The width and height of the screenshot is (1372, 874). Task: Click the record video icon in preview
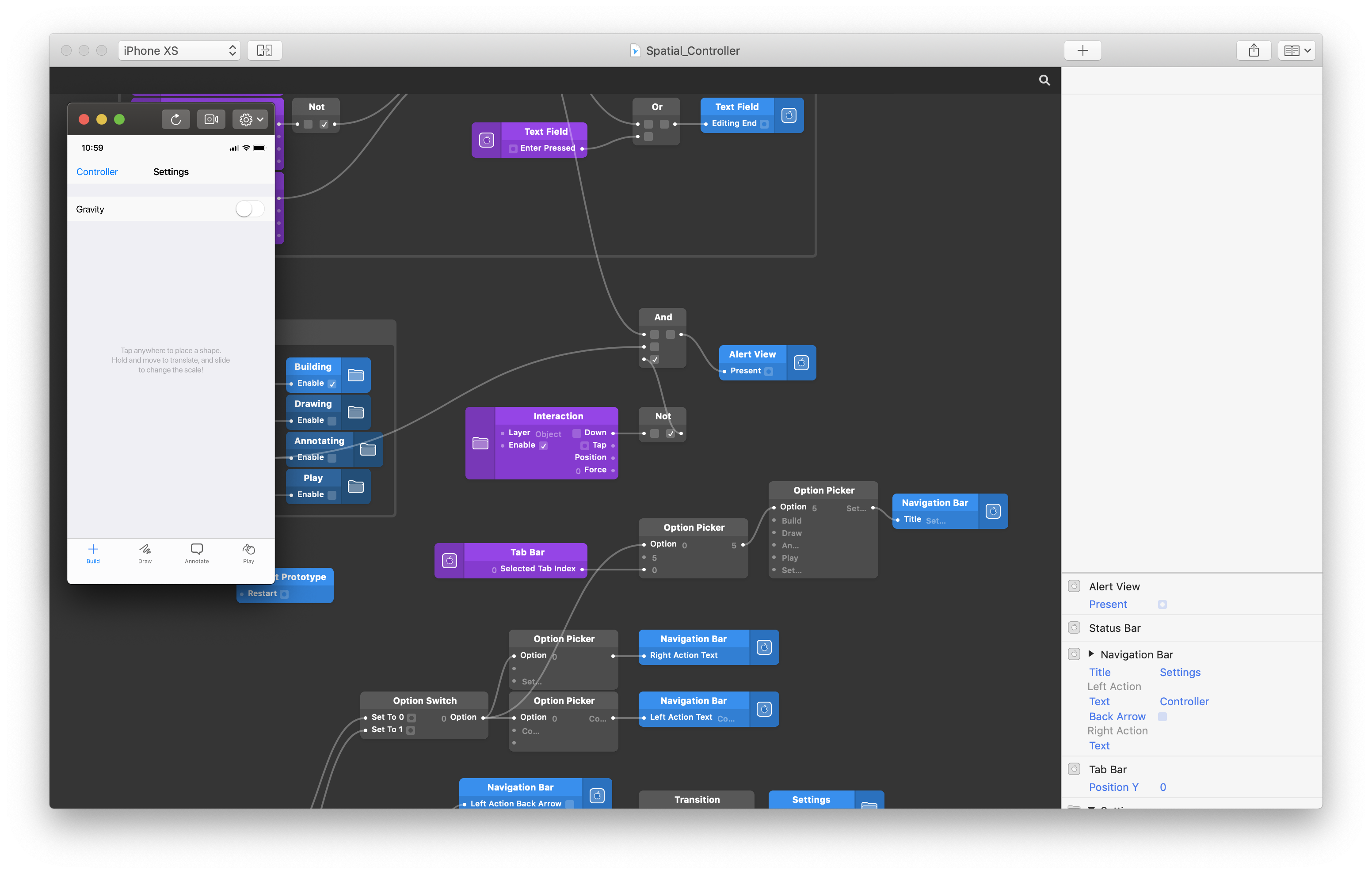pyautogui.click(x=211, y=119)
